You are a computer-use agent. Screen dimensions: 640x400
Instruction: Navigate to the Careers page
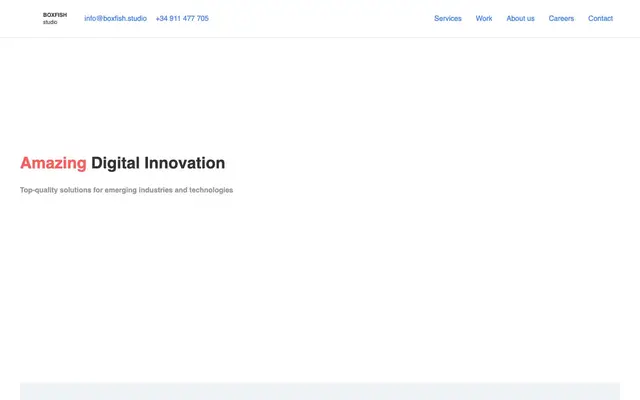point(561,18)
